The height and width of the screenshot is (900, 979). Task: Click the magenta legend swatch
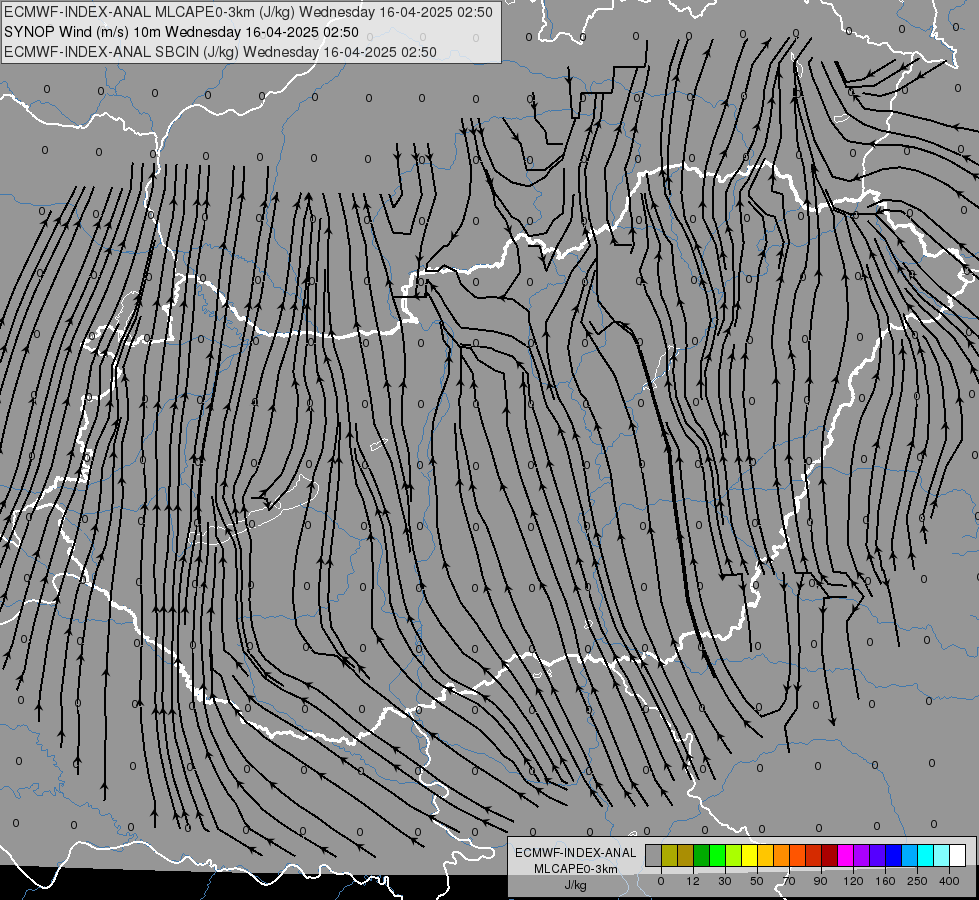pos(846,855)
